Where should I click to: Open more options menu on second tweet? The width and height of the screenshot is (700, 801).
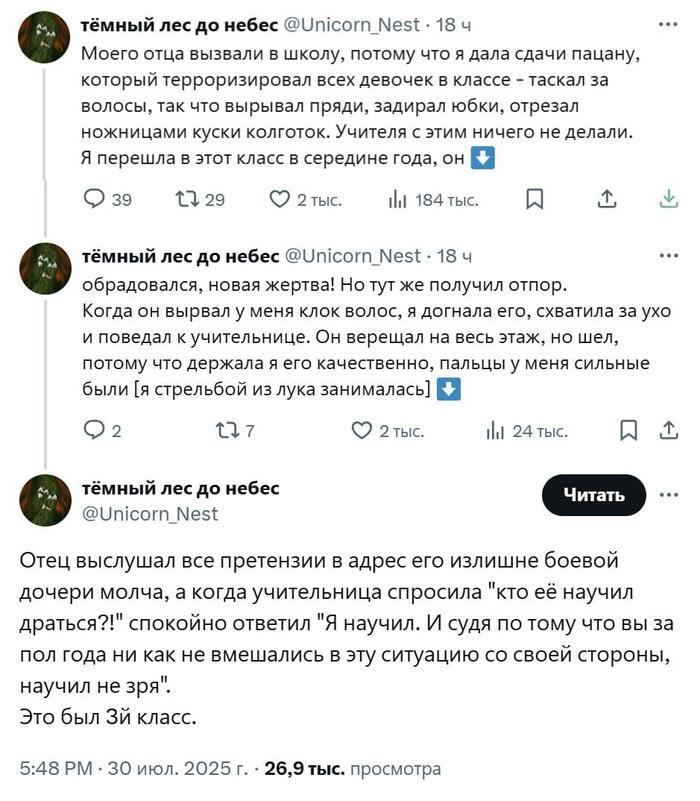click(x=668, y=255)
